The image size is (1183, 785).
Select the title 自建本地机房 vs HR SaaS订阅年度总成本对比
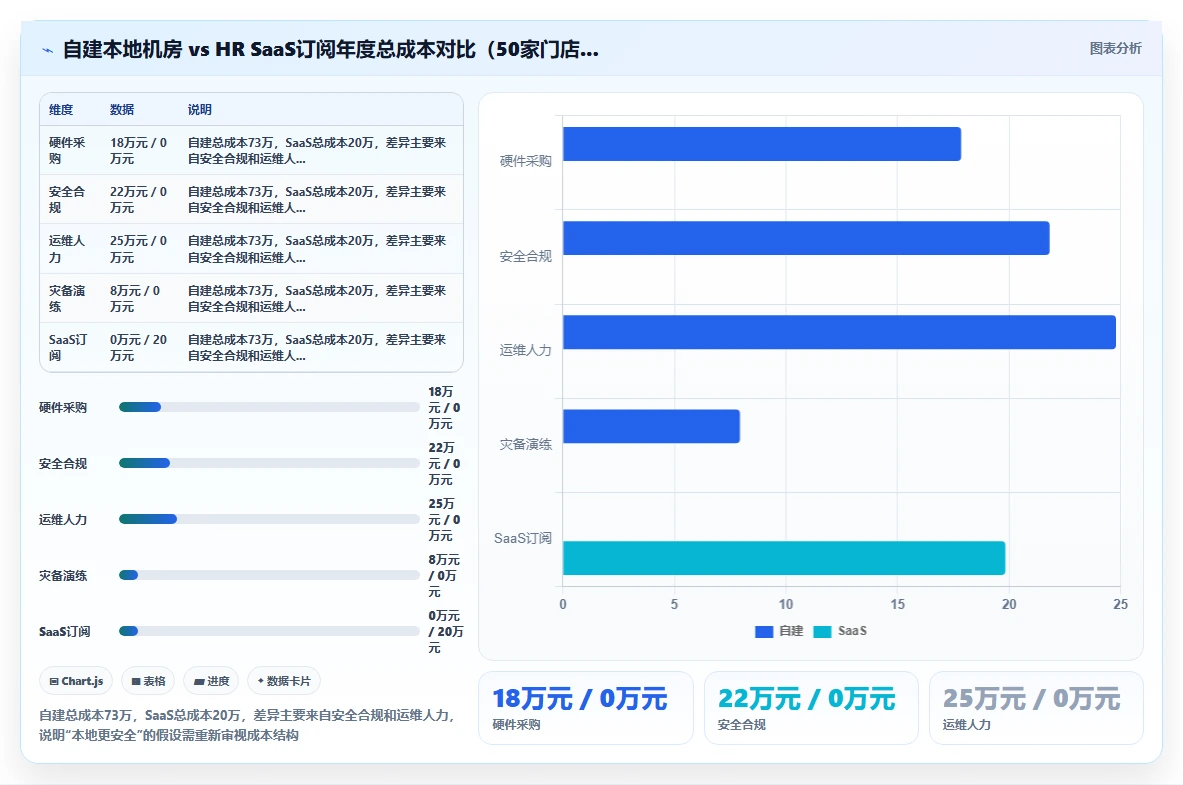point(330,50)
